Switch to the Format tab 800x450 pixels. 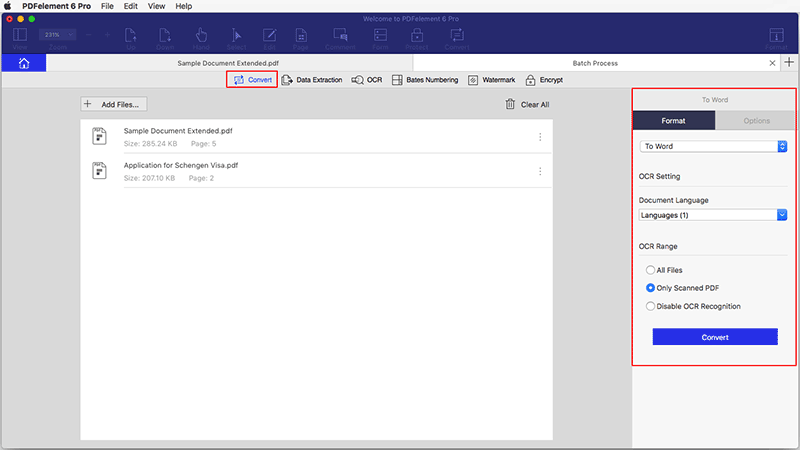(673, 121)
